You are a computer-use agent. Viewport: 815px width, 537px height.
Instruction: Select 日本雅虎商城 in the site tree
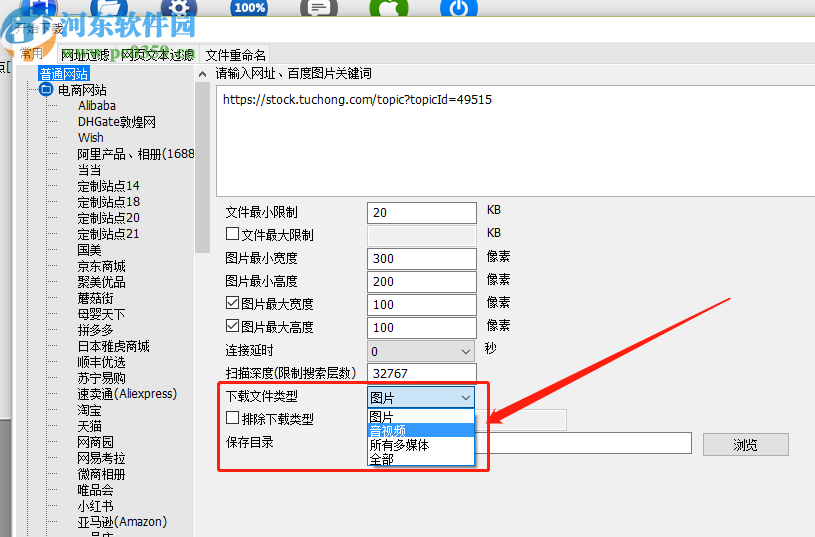click(x=113, y=346)
